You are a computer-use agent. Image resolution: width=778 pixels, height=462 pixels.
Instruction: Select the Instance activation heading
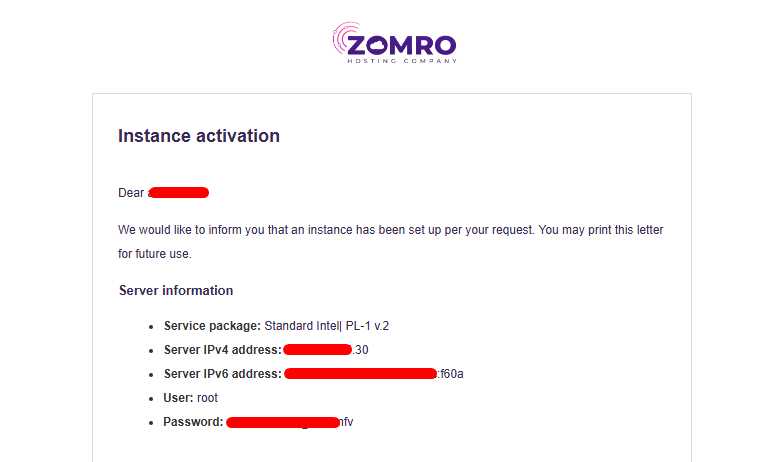click(199, 136)
